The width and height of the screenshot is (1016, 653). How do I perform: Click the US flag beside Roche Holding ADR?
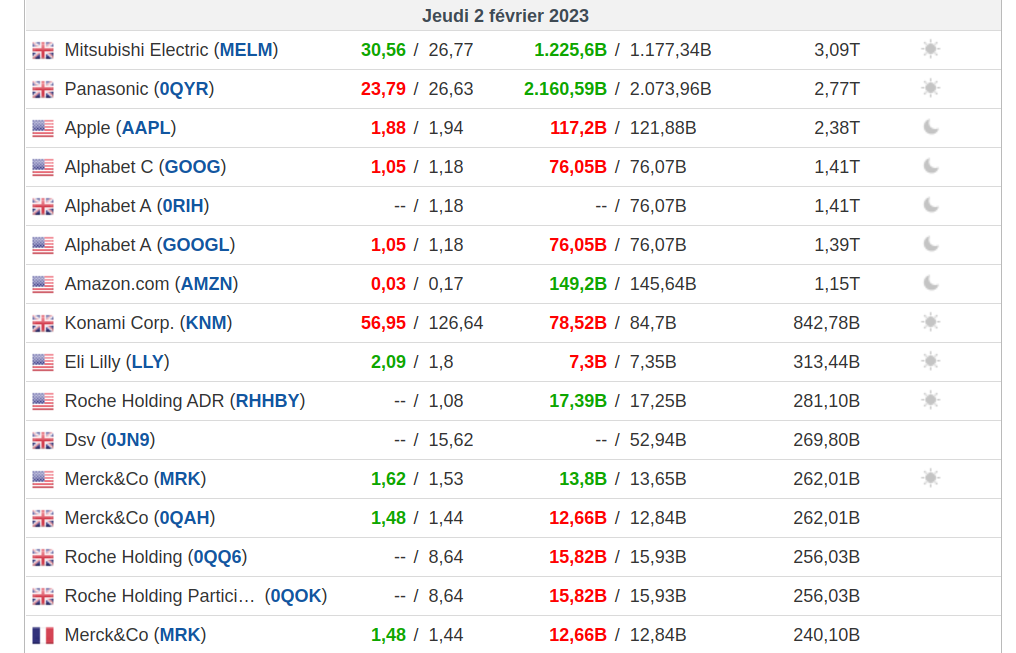[43, 402]
